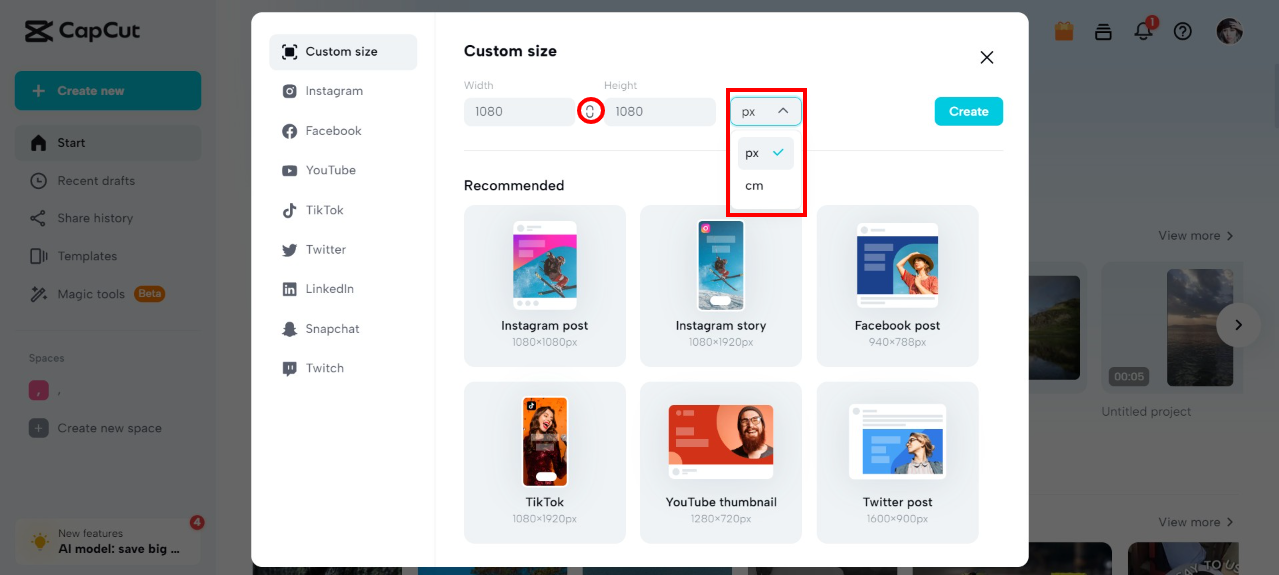1279x575 pixels.
Task: Open Recent drafts
Action: click(108, 181)
